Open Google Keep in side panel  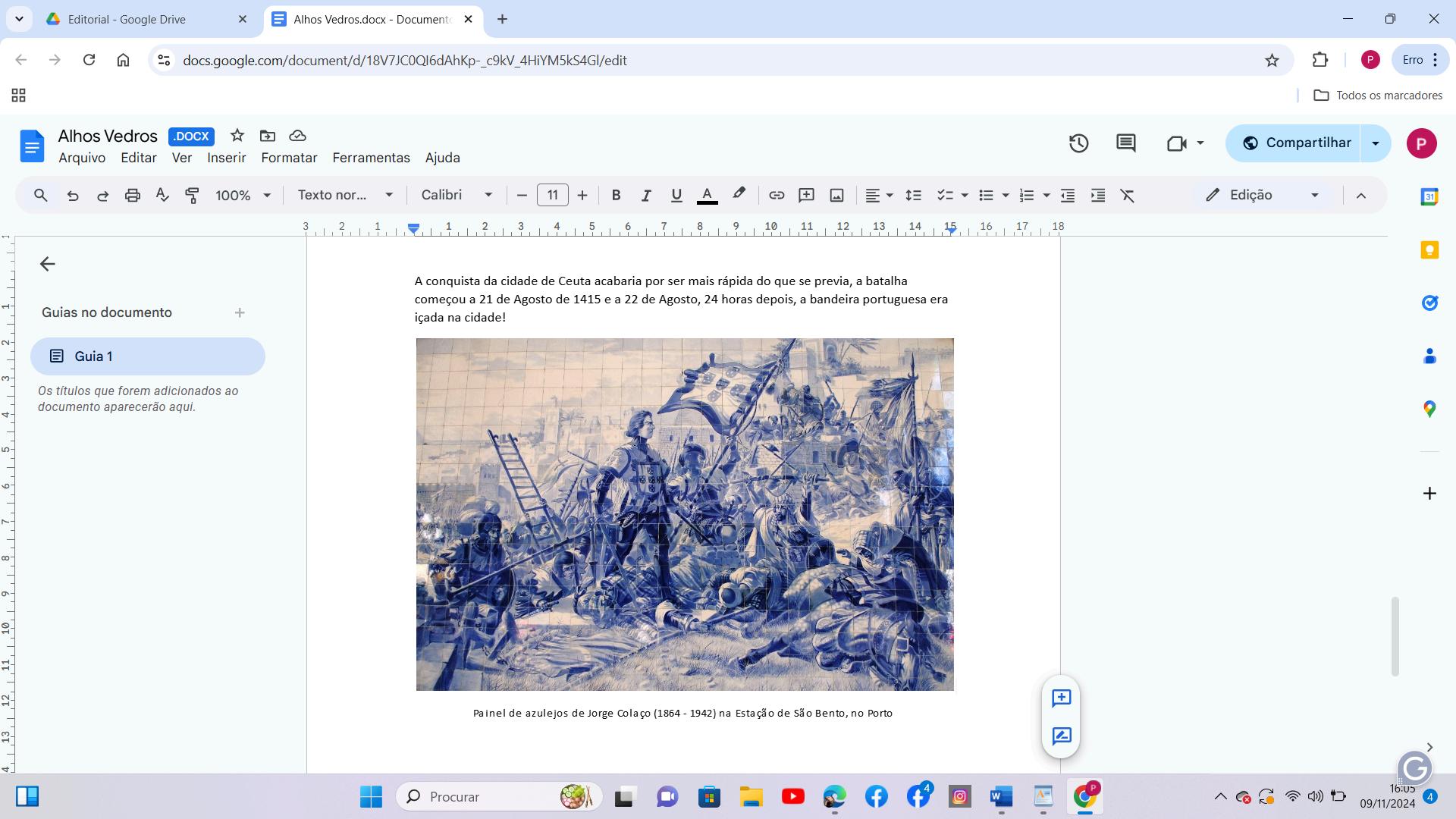[x=1429, y=250]
